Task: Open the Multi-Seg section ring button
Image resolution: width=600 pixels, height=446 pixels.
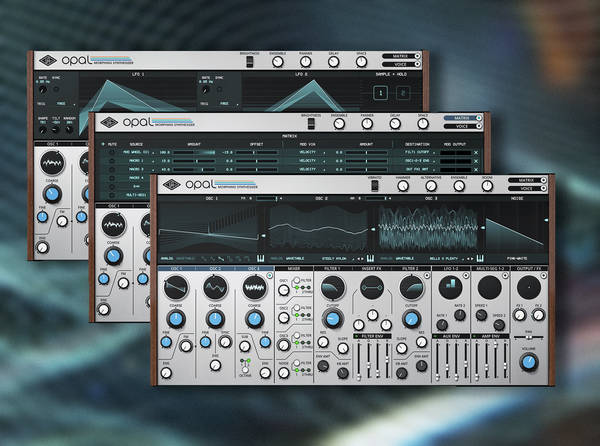Action: [505, 275]
